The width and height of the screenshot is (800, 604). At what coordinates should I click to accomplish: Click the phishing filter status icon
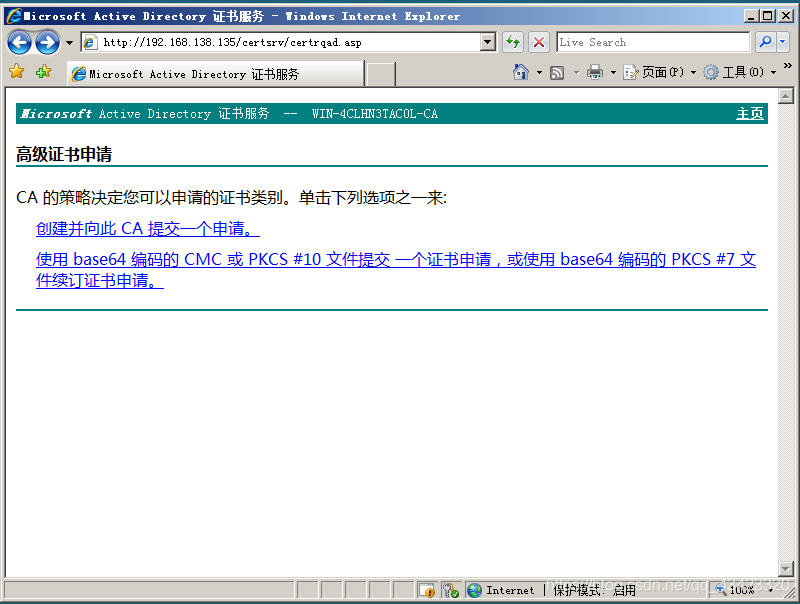tap(451, 590)
